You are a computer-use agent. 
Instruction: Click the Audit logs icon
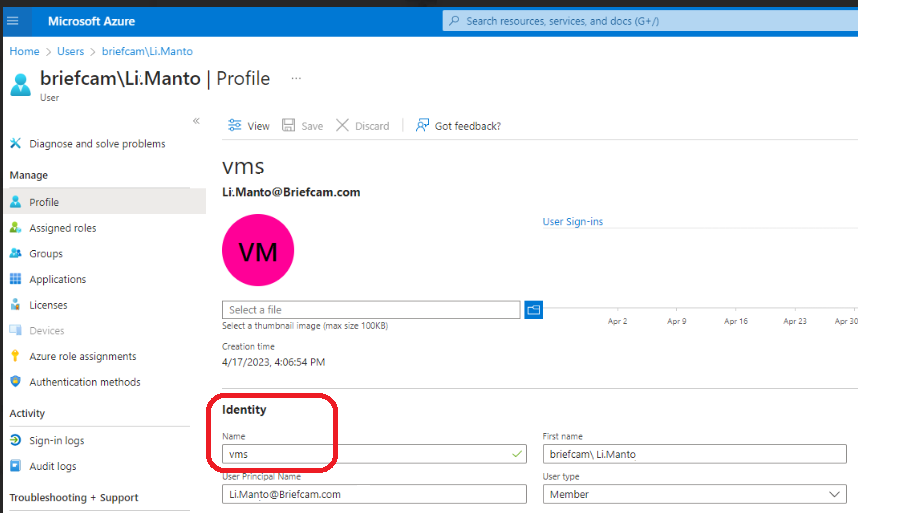[x=16, y=466]
